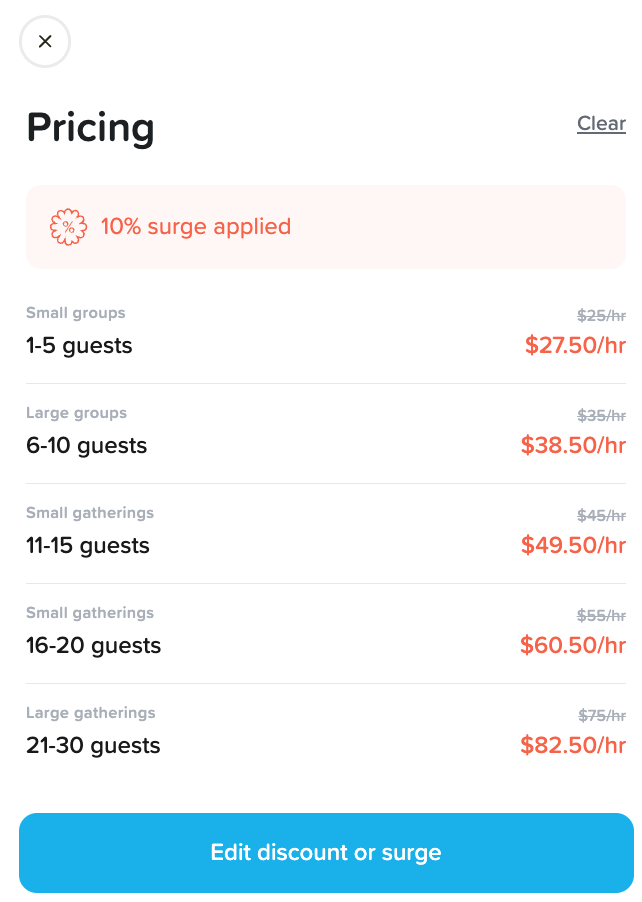
Task: Tap the $49.50/hr surge price
Action: 573,545
